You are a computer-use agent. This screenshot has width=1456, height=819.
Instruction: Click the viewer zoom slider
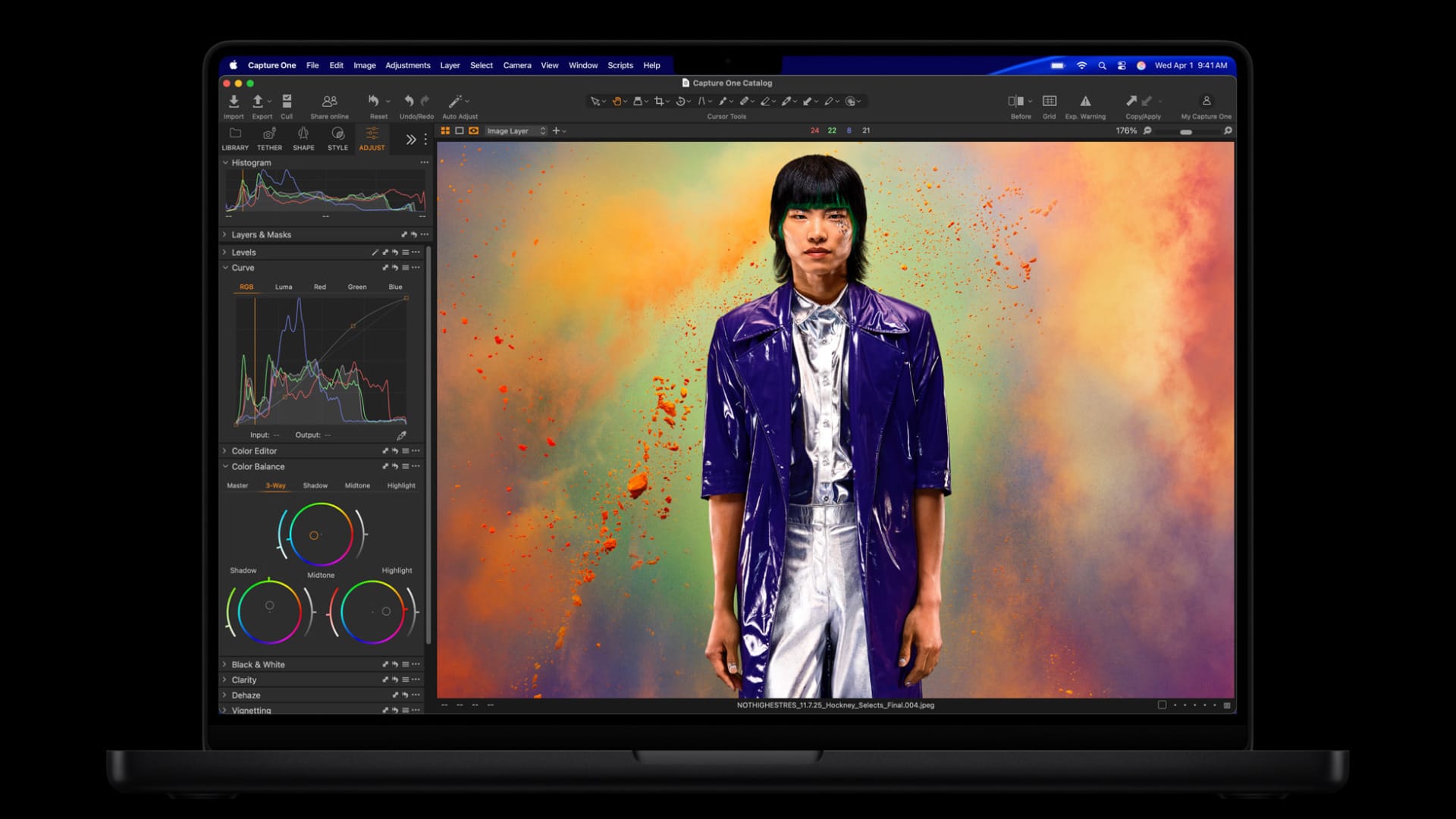point(1186,131)
